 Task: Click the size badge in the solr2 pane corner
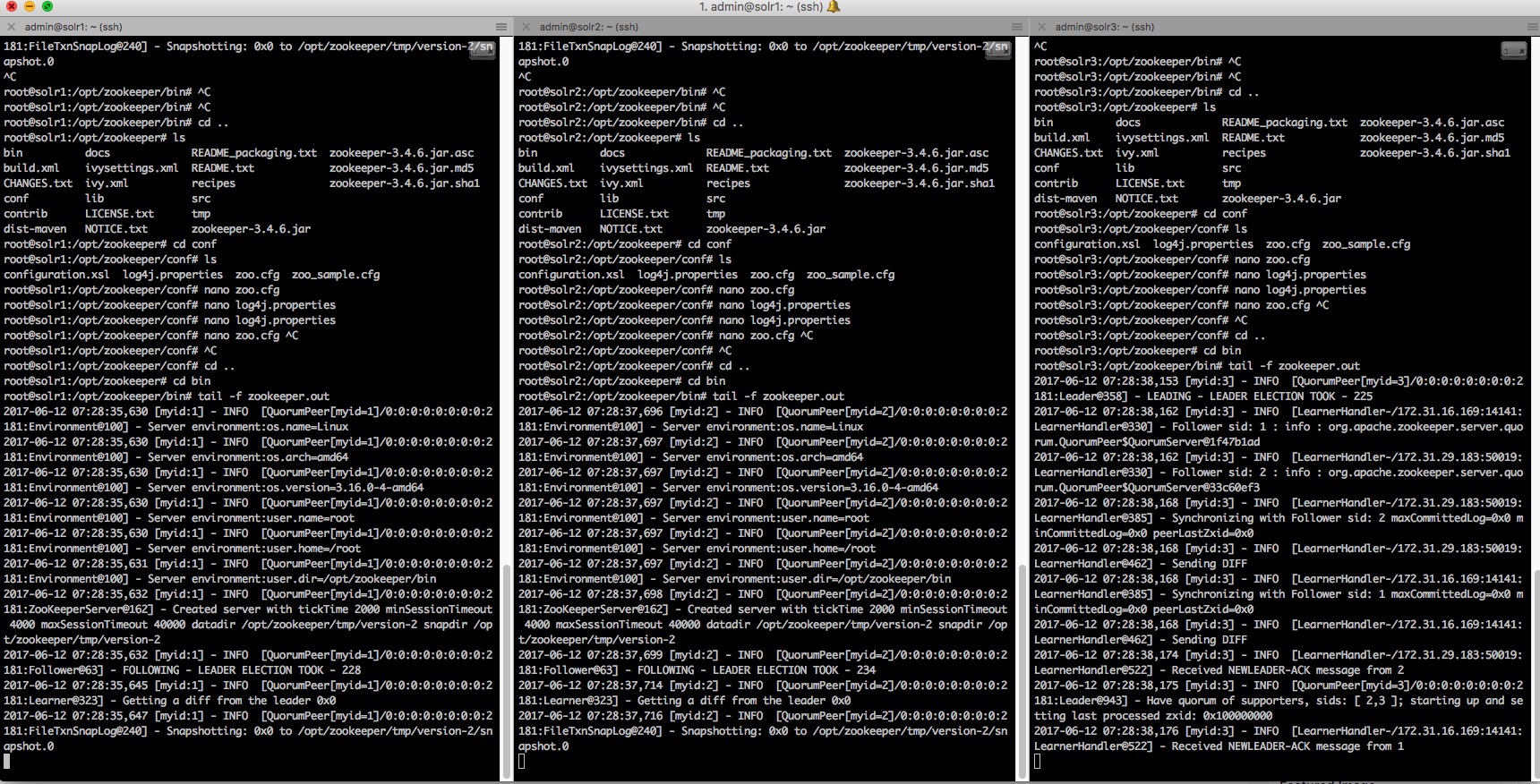(x=998, y=50)
